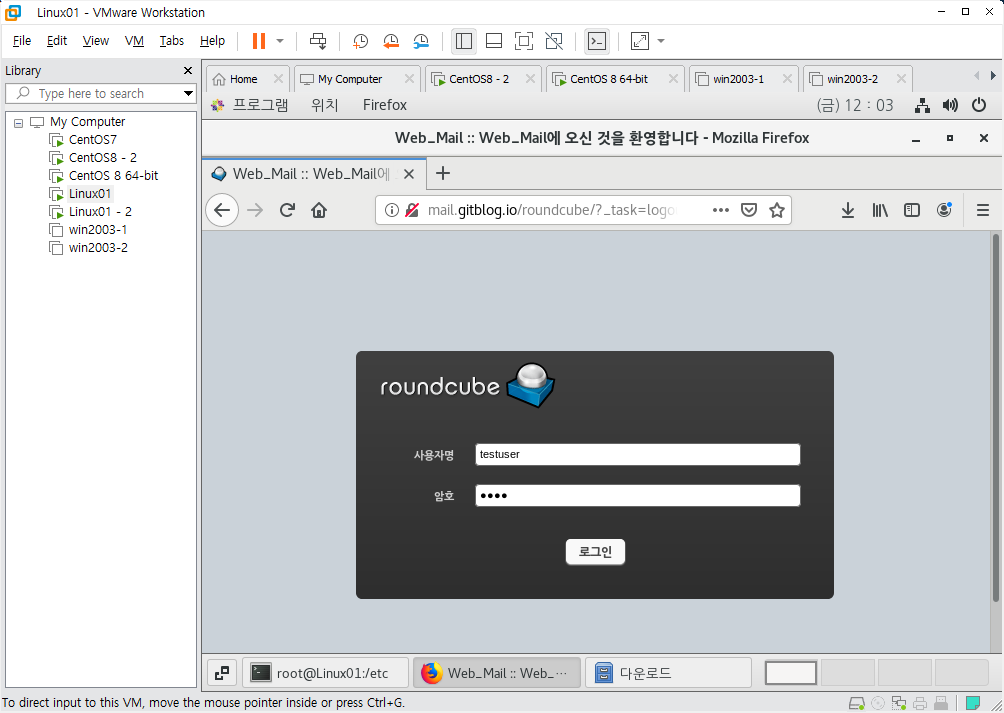Open the Tabs menu
The width and height of the screenshot is (1004, 713).
[x=172, y=41]
